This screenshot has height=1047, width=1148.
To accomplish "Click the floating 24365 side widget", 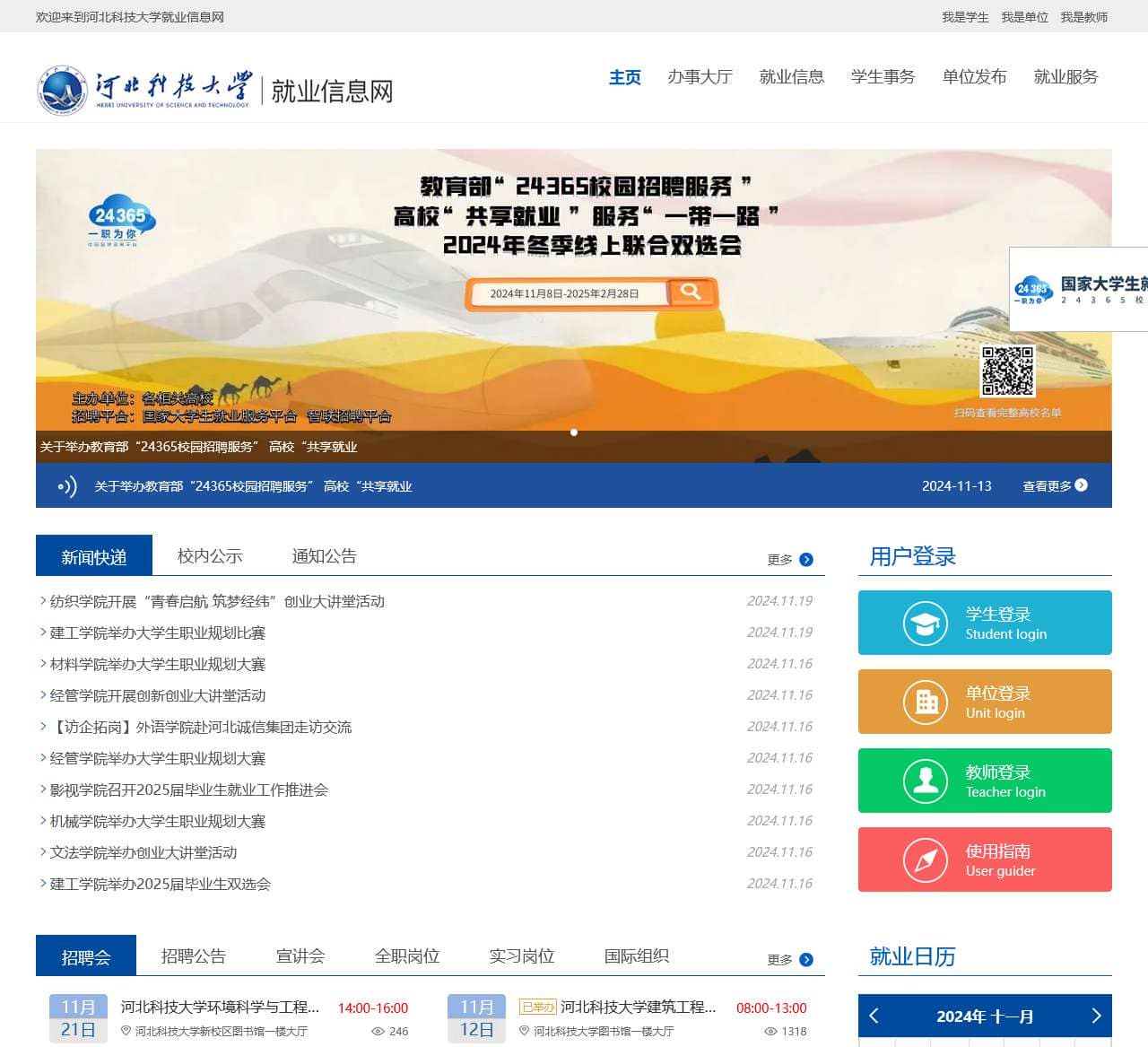I will point(1079,289).
